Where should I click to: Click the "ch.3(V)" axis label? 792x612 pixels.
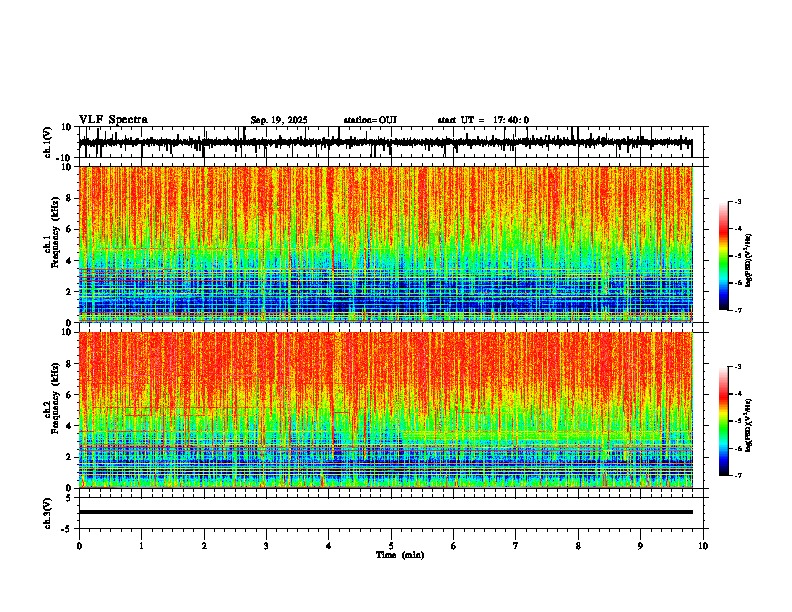[x=48, y=513]
